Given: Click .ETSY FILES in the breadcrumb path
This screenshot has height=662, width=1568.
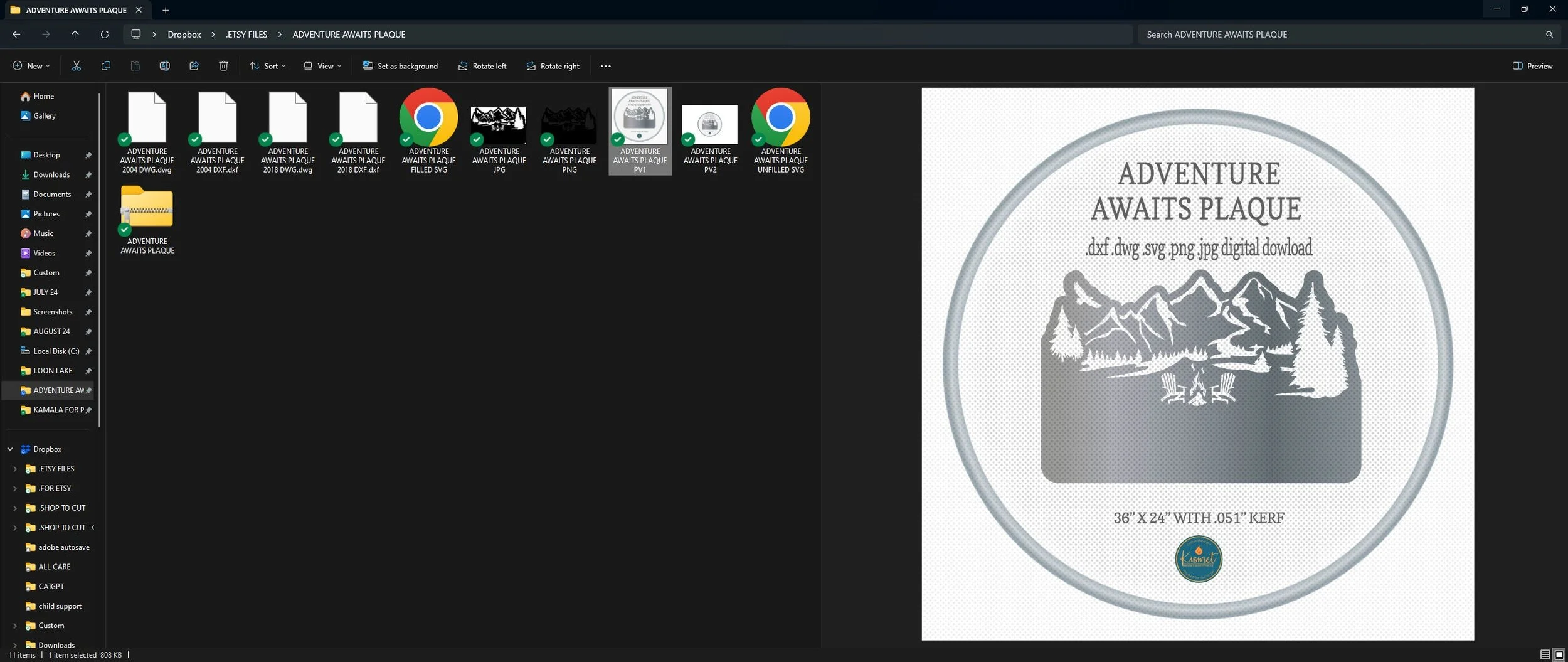Looking at the screenshot, I should [x=246, y=35].
